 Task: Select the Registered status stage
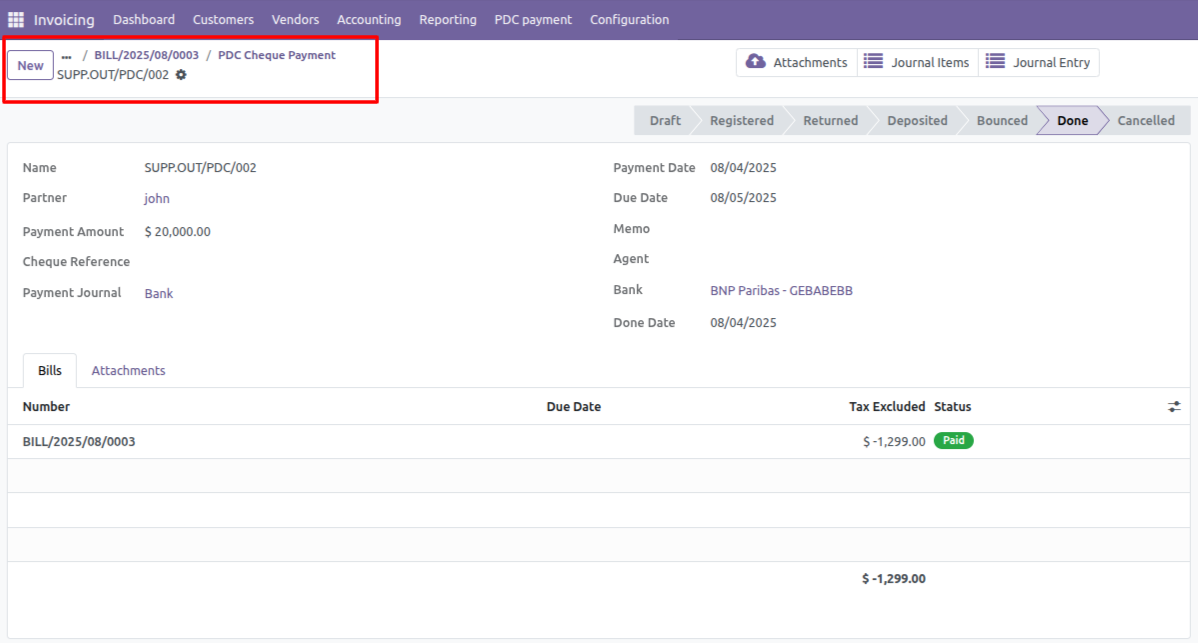(742, 121)
